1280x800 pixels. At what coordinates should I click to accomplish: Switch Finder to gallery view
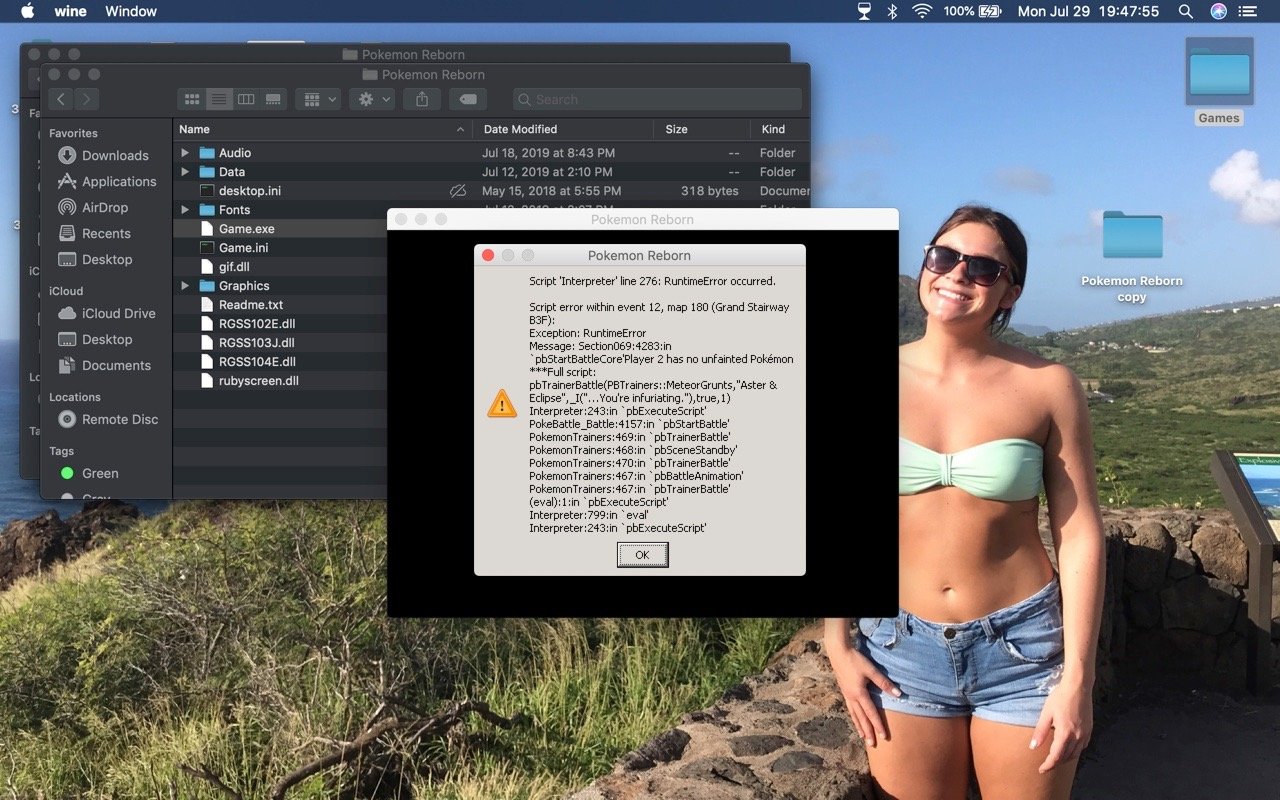point(273,99)
